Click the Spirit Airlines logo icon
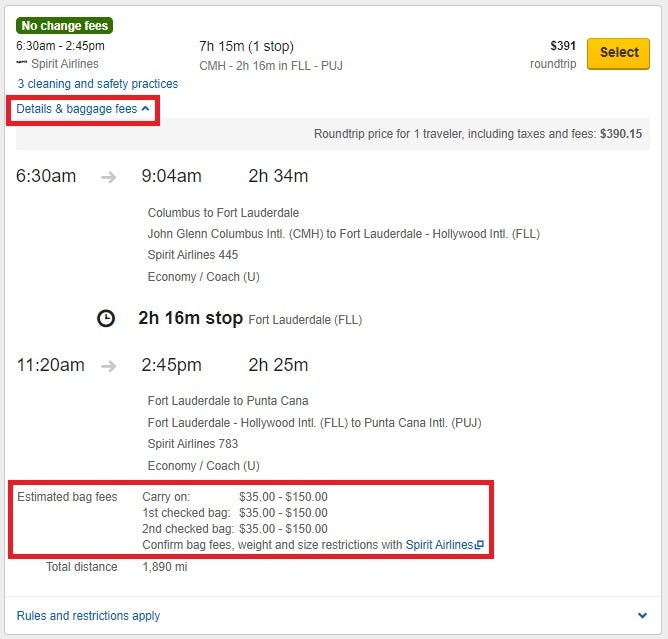This screenshot has width=668, height=639. 22,63
